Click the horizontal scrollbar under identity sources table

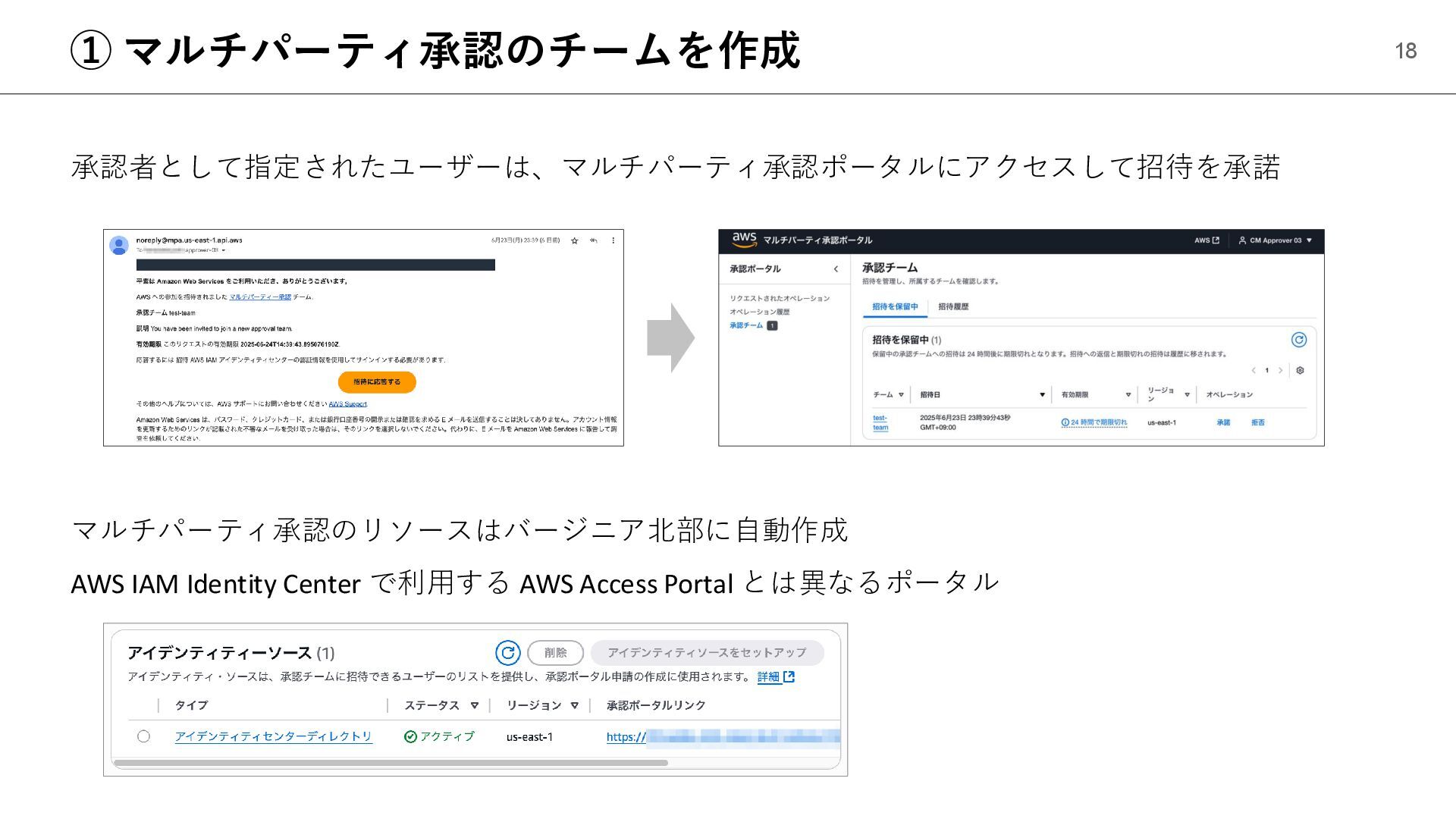(x=391, y=763)
